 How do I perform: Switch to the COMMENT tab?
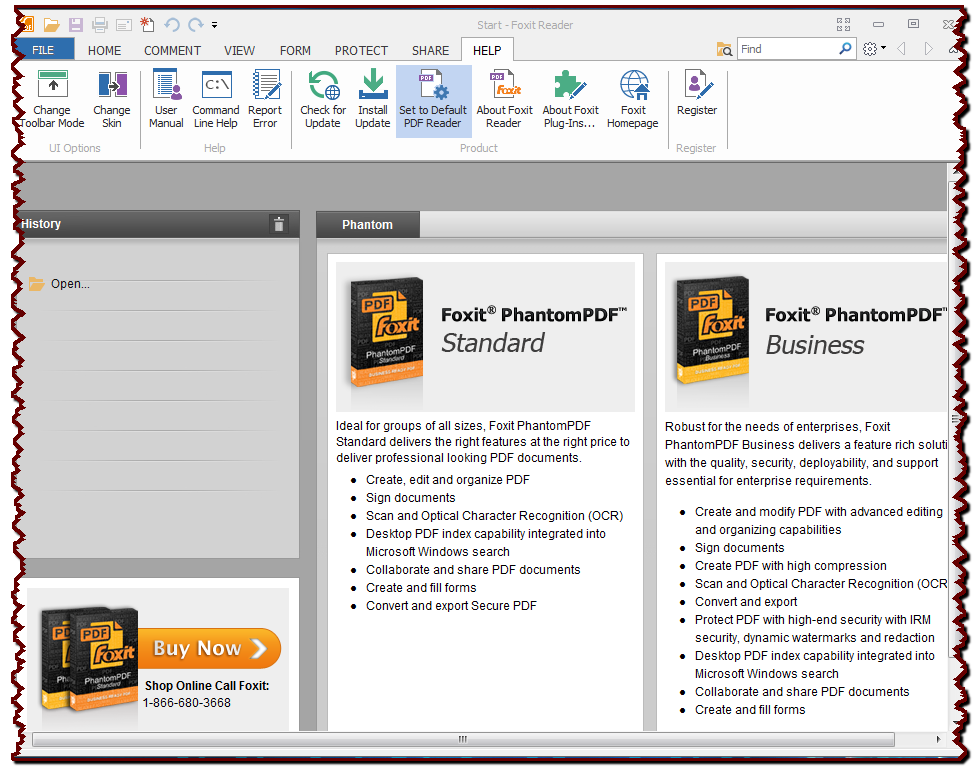click(x=172, y=51)
